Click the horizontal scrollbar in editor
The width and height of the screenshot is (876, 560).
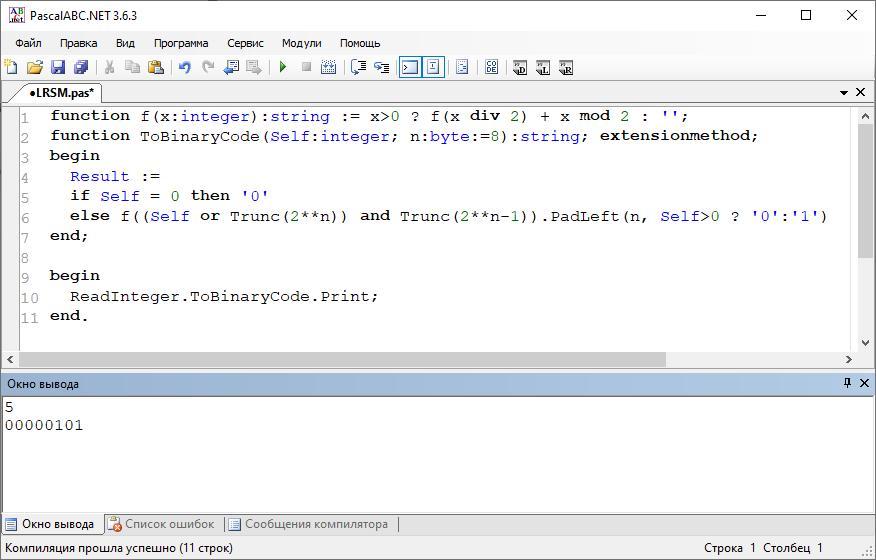coord(340,359)
